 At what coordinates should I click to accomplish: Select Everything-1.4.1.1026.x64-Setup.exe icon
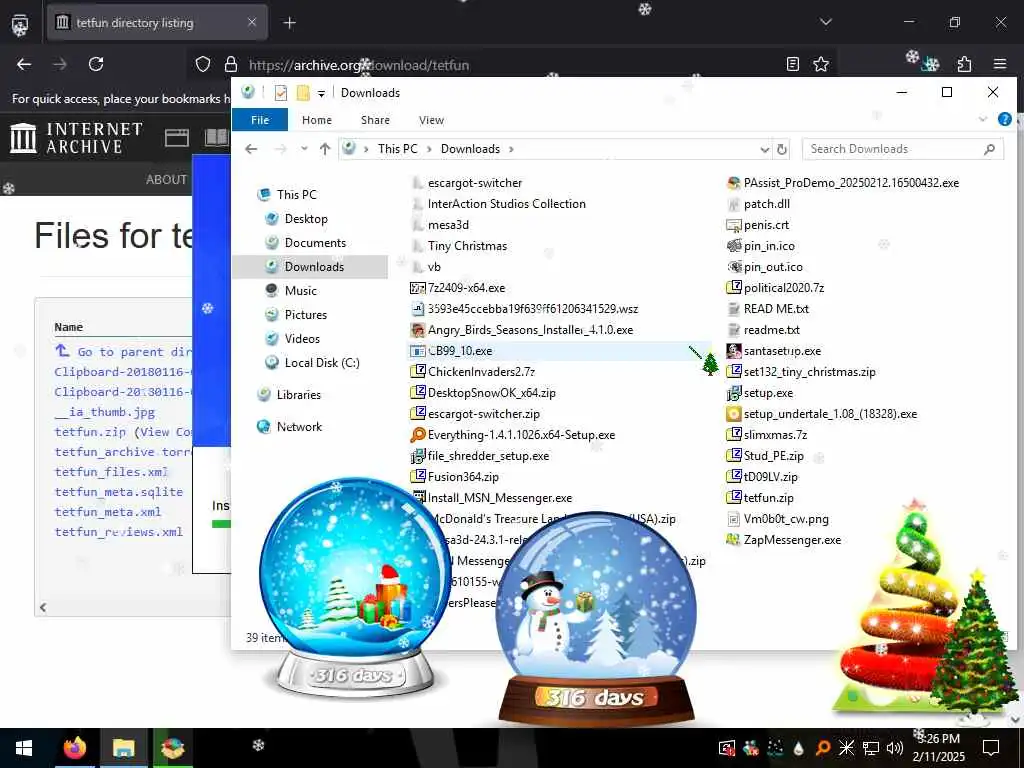tap(417, 435)
